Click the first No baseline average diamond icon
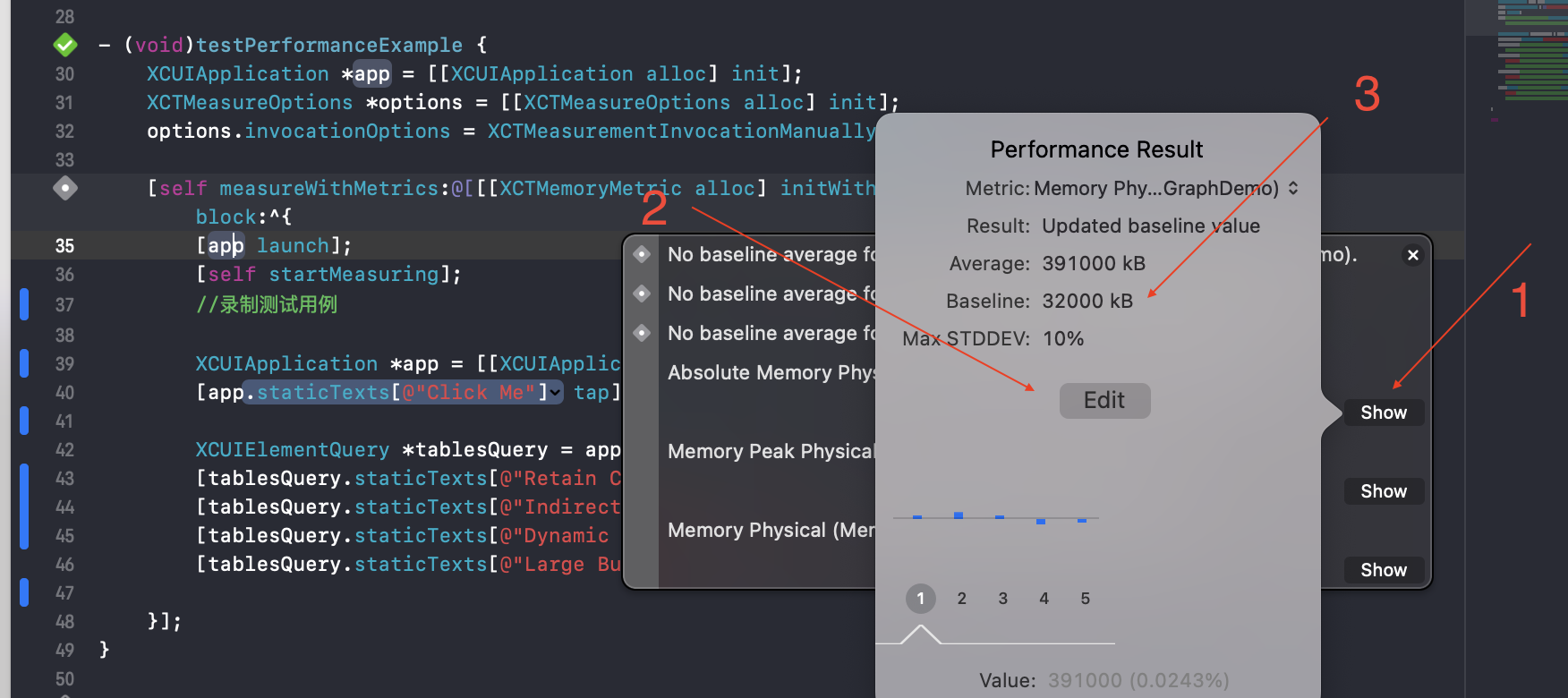The height and width of the screenshot is (698, 1568). (x=642, y=254)
